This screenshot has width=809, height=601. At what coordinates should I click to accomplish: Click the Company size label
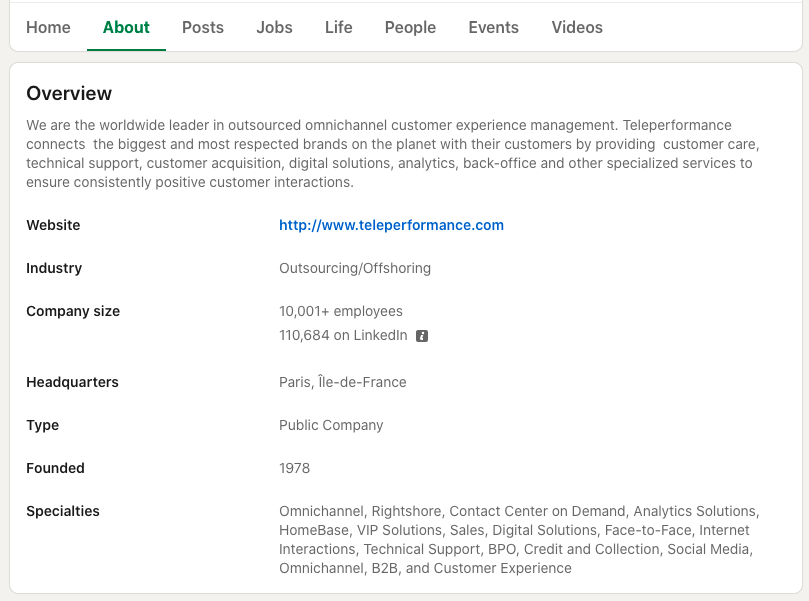[73, 311]
